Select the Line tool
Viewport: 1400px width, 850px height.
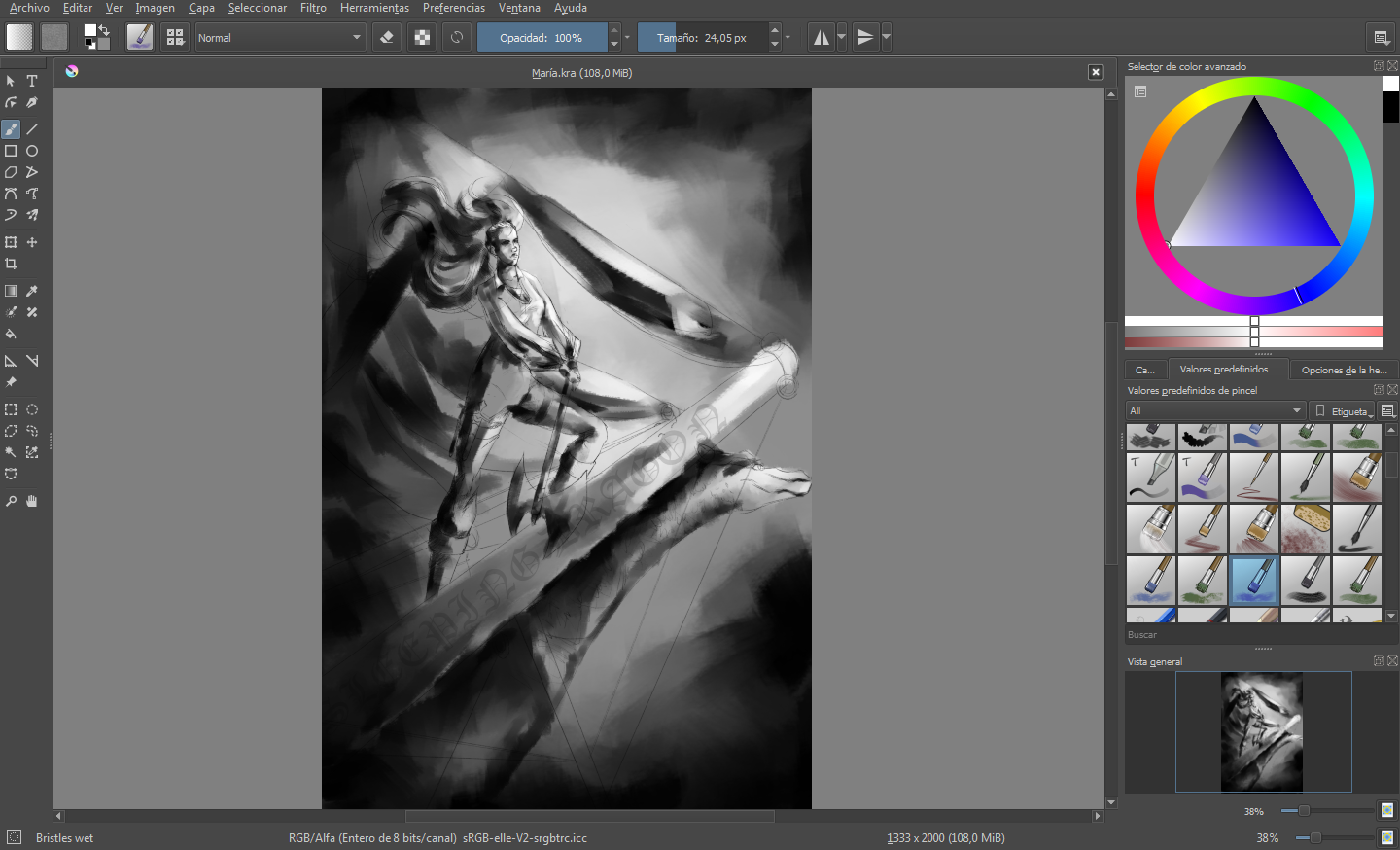[x=32, y=129]
